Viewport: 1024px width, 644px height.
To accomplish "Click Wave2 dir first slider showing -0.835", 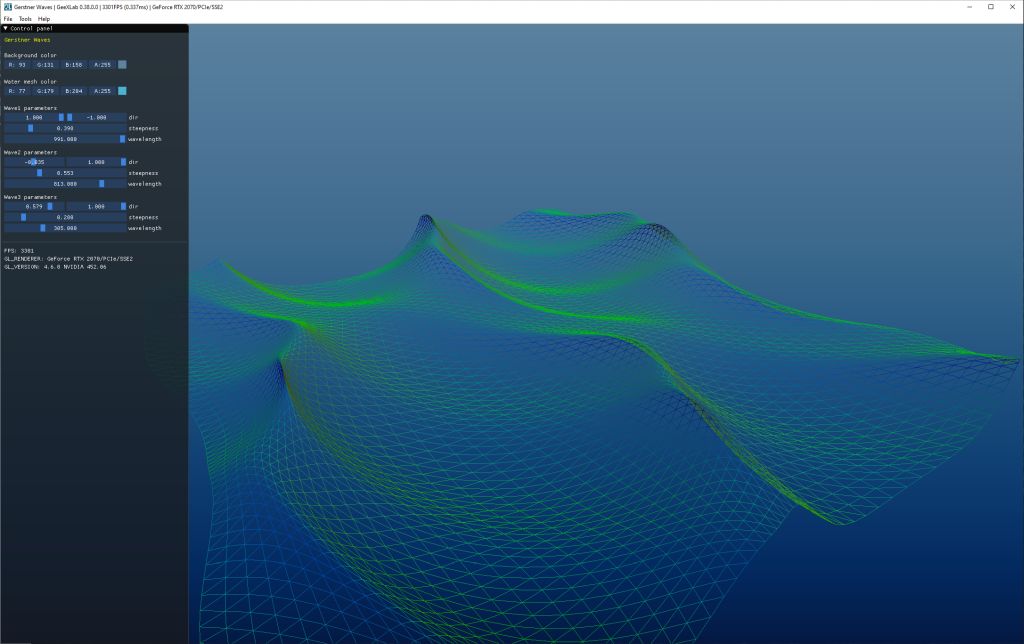I will (x=34, y=162).
